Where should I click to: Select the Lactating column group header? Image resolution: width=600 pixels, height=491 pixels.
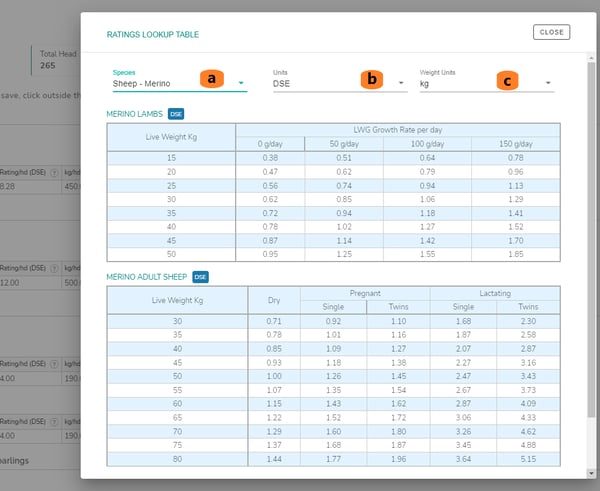tap(496, 293)
